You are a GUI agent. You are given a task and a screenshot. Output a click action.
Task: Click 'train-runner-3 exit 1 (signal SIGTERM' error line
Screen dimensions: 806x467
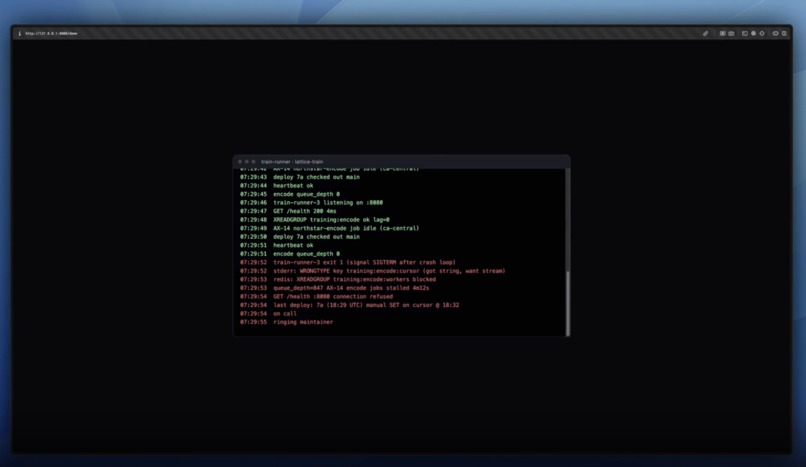(348, 262)
